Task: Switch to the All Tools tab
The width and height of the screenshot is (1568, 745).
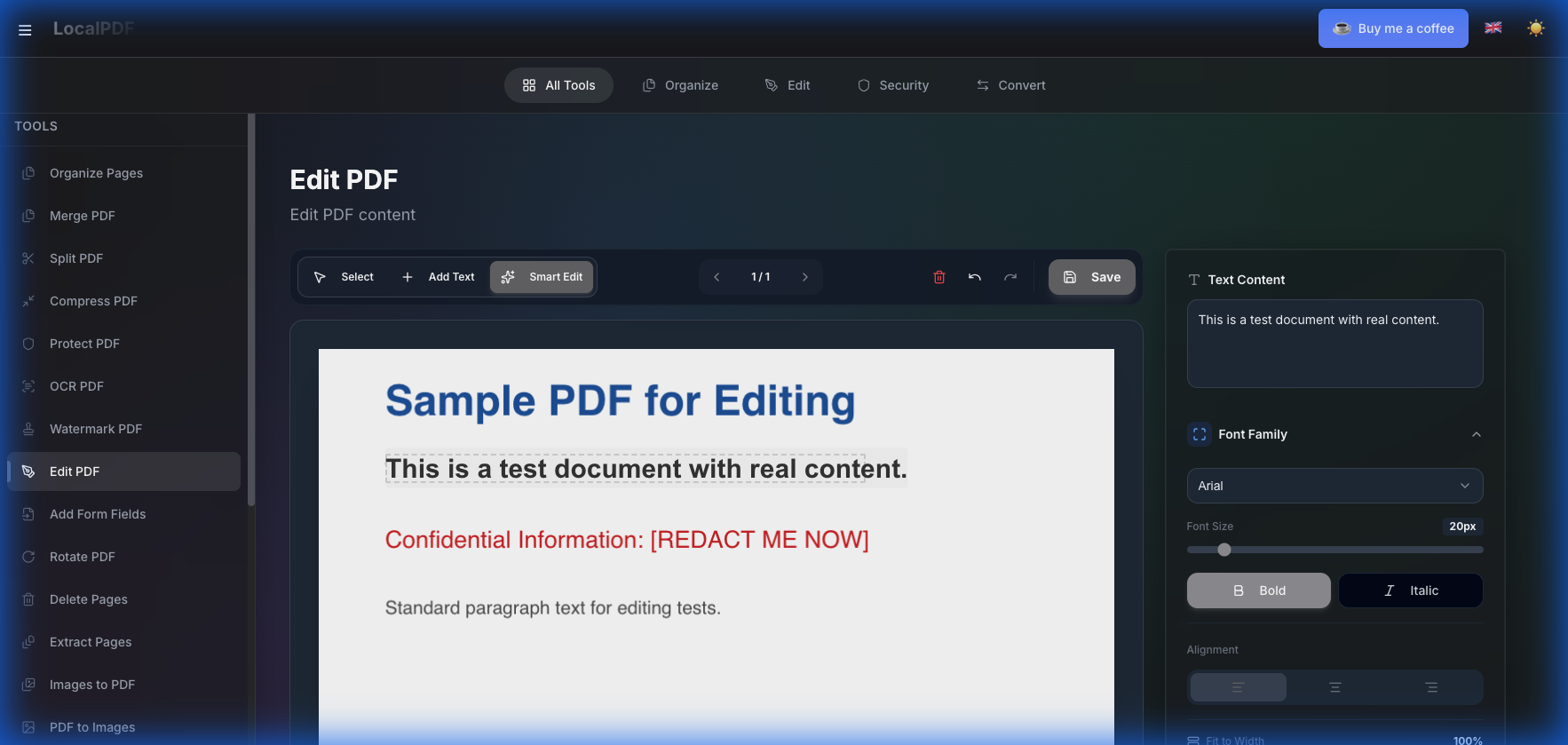Action: pos(558,85)
